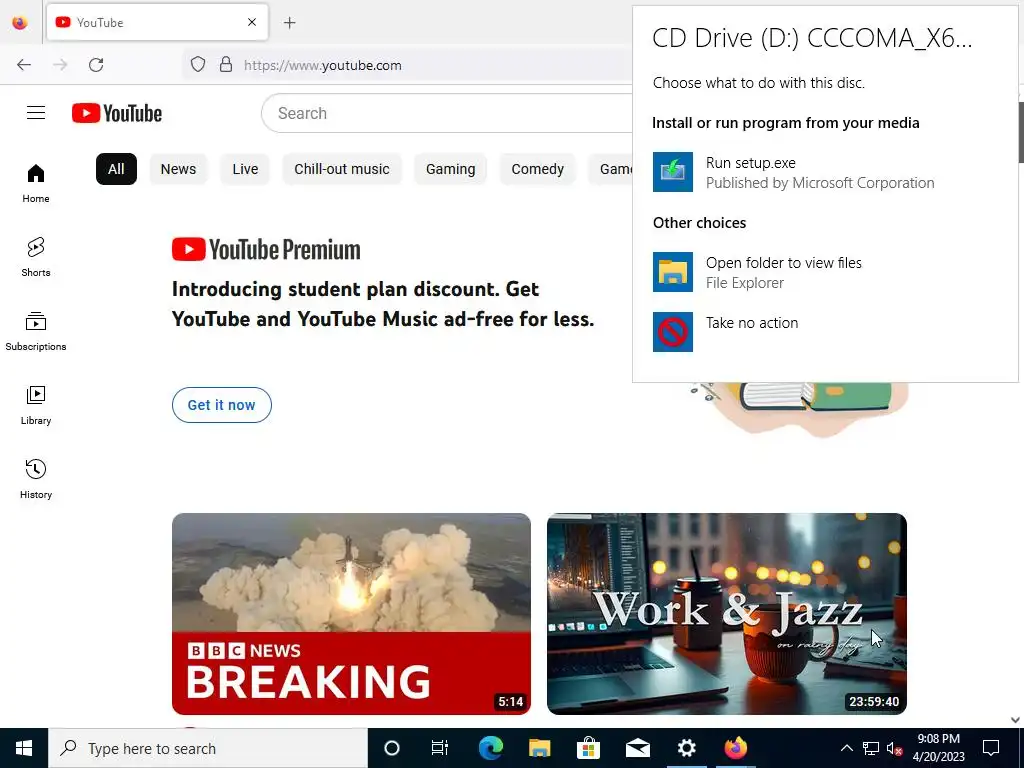Select the Chill-out music chip
Screen dimensions: 1024x768
click(x=342, y=169)
